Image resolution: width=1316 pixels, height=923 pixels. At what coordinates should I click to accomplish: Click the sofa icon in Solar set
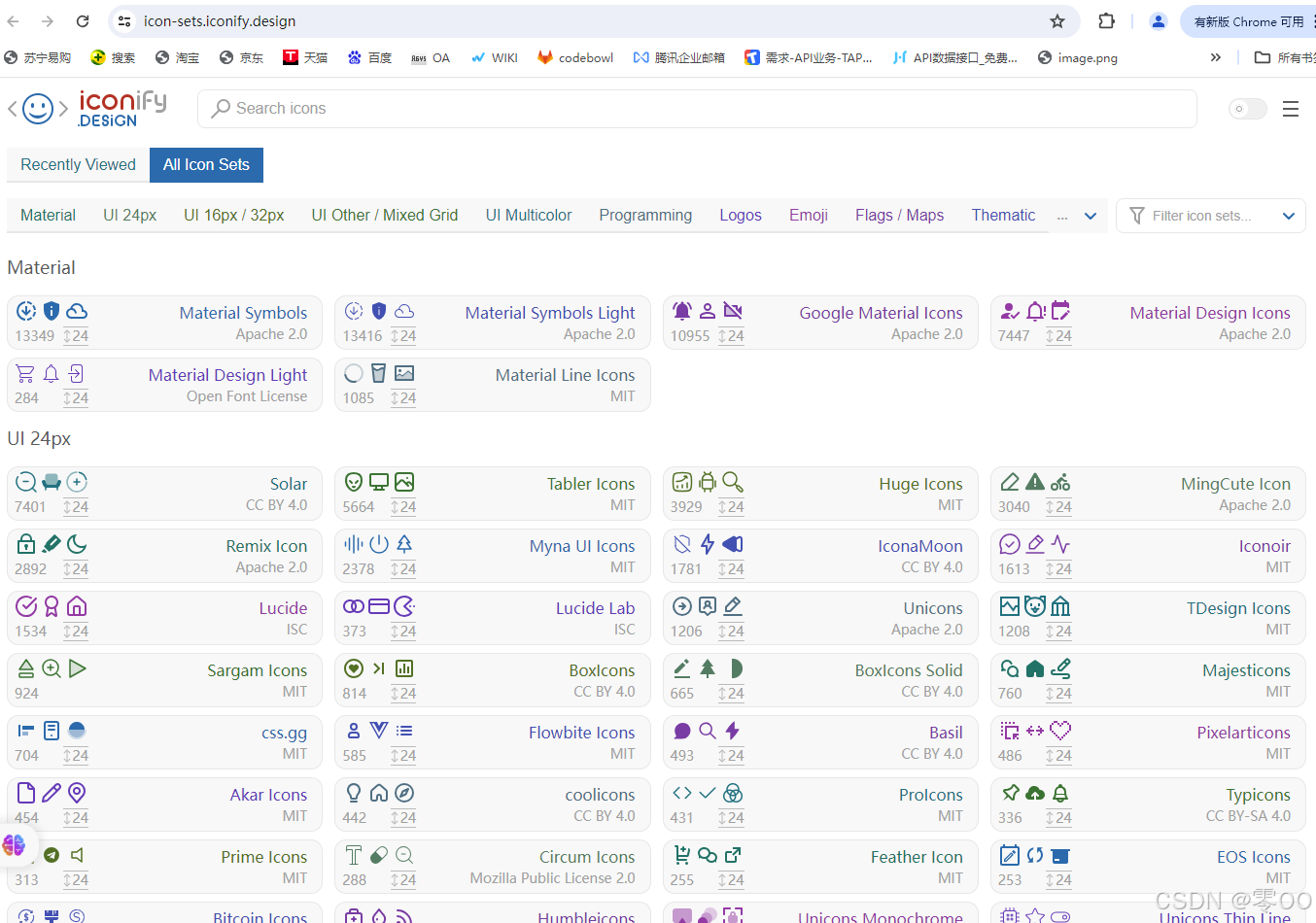[x=52, y=482]
